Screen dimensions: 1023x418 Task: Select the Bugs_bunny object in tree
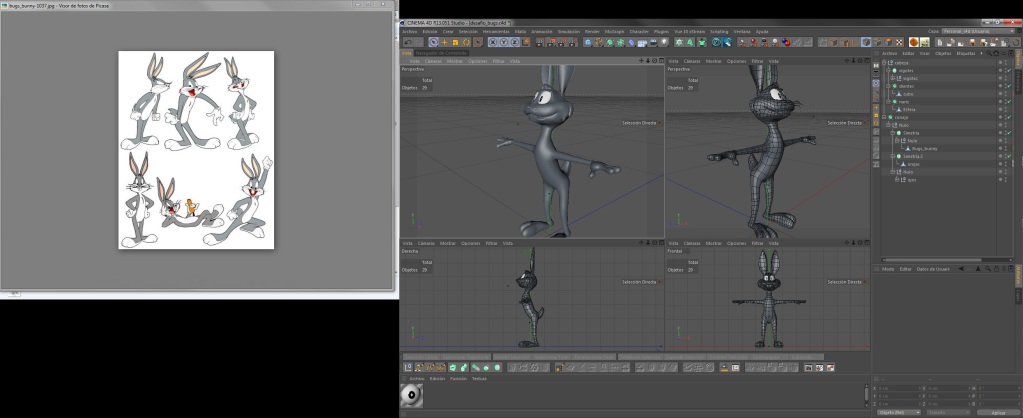tap(924, 149)
